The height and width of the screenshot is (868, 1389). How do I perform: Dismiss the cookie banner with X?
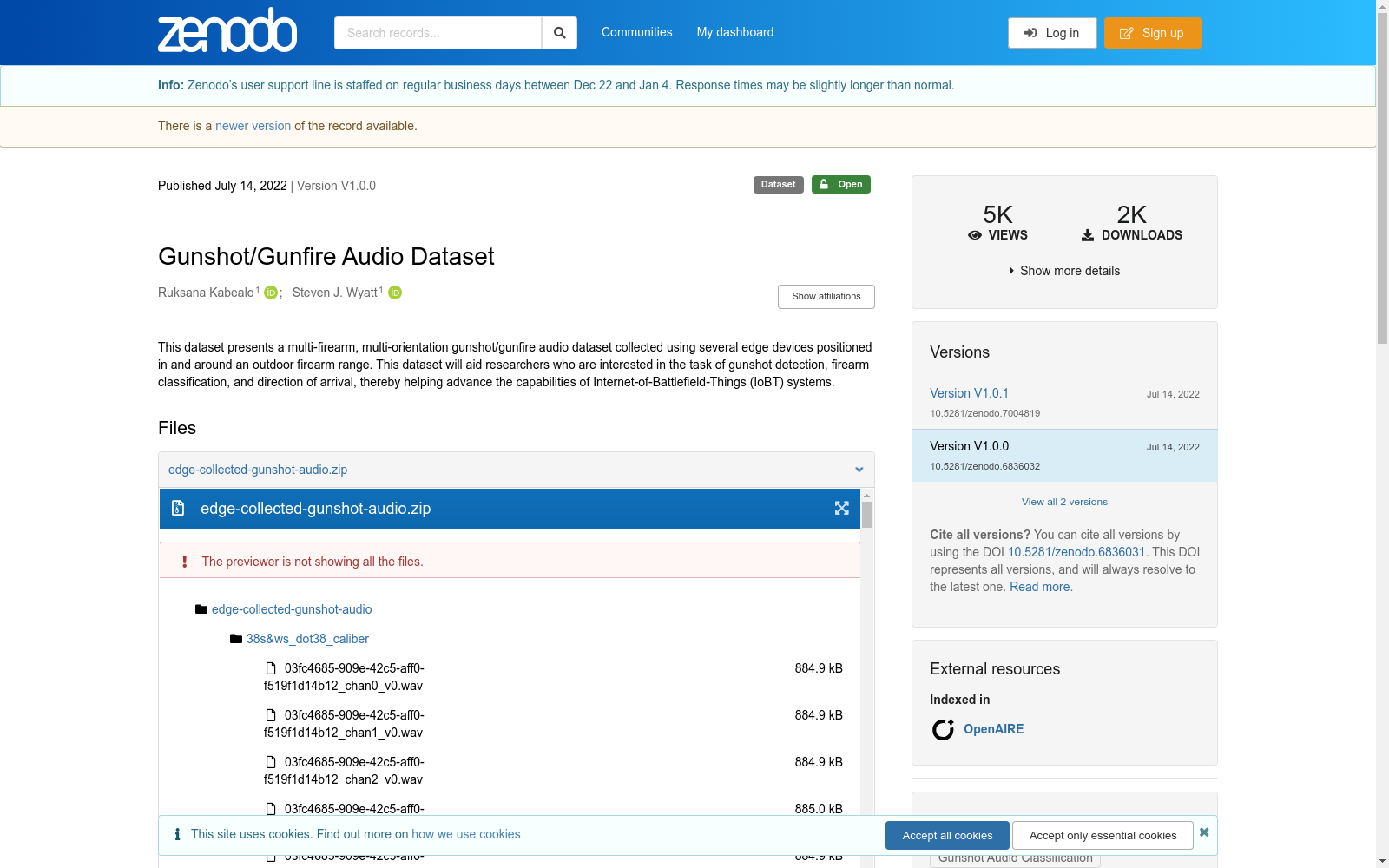pos(1204,832)
